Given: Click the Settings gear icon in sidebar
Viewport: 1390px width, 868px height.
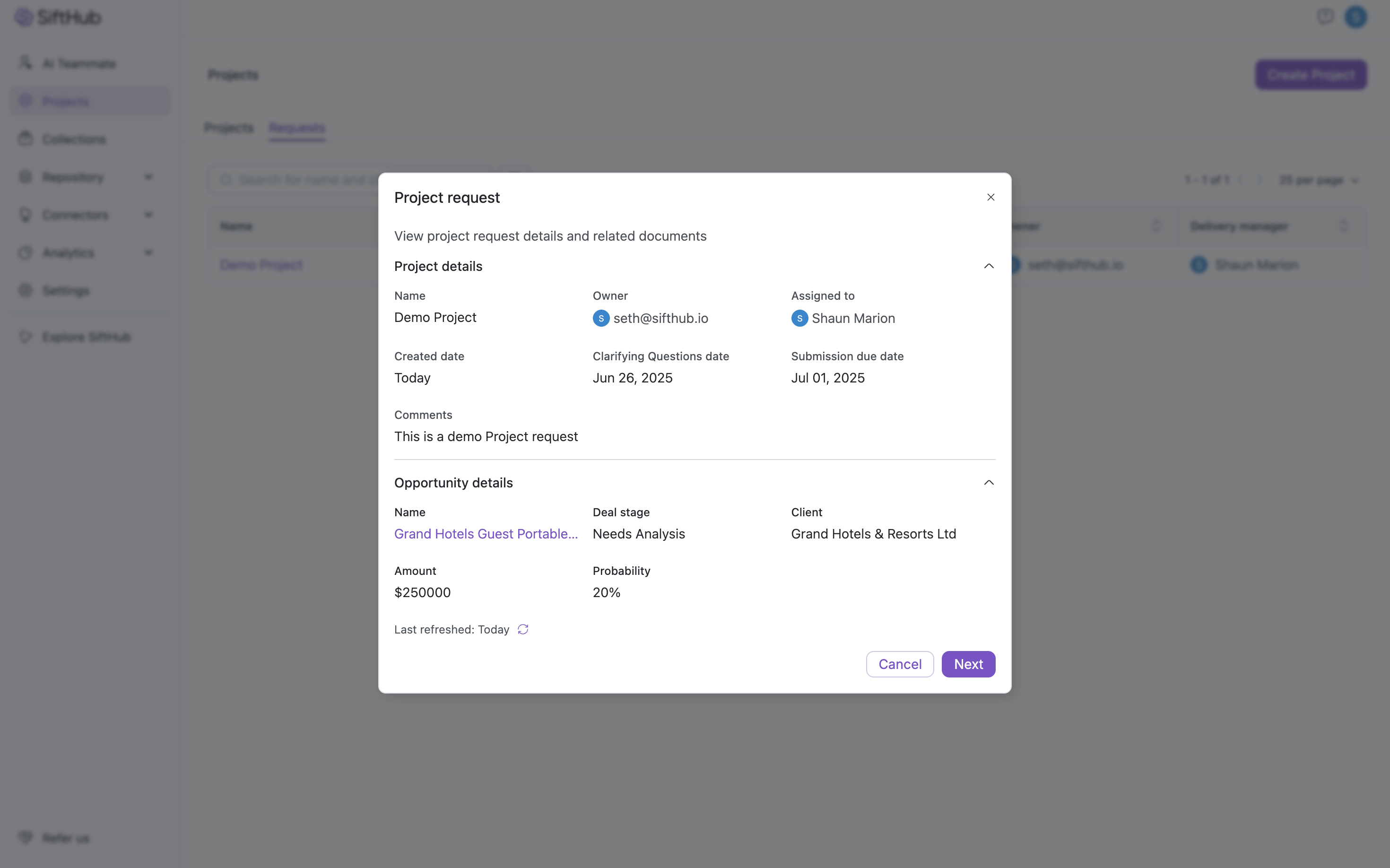Looking at the screenshot, I should (x=25, y=290).
